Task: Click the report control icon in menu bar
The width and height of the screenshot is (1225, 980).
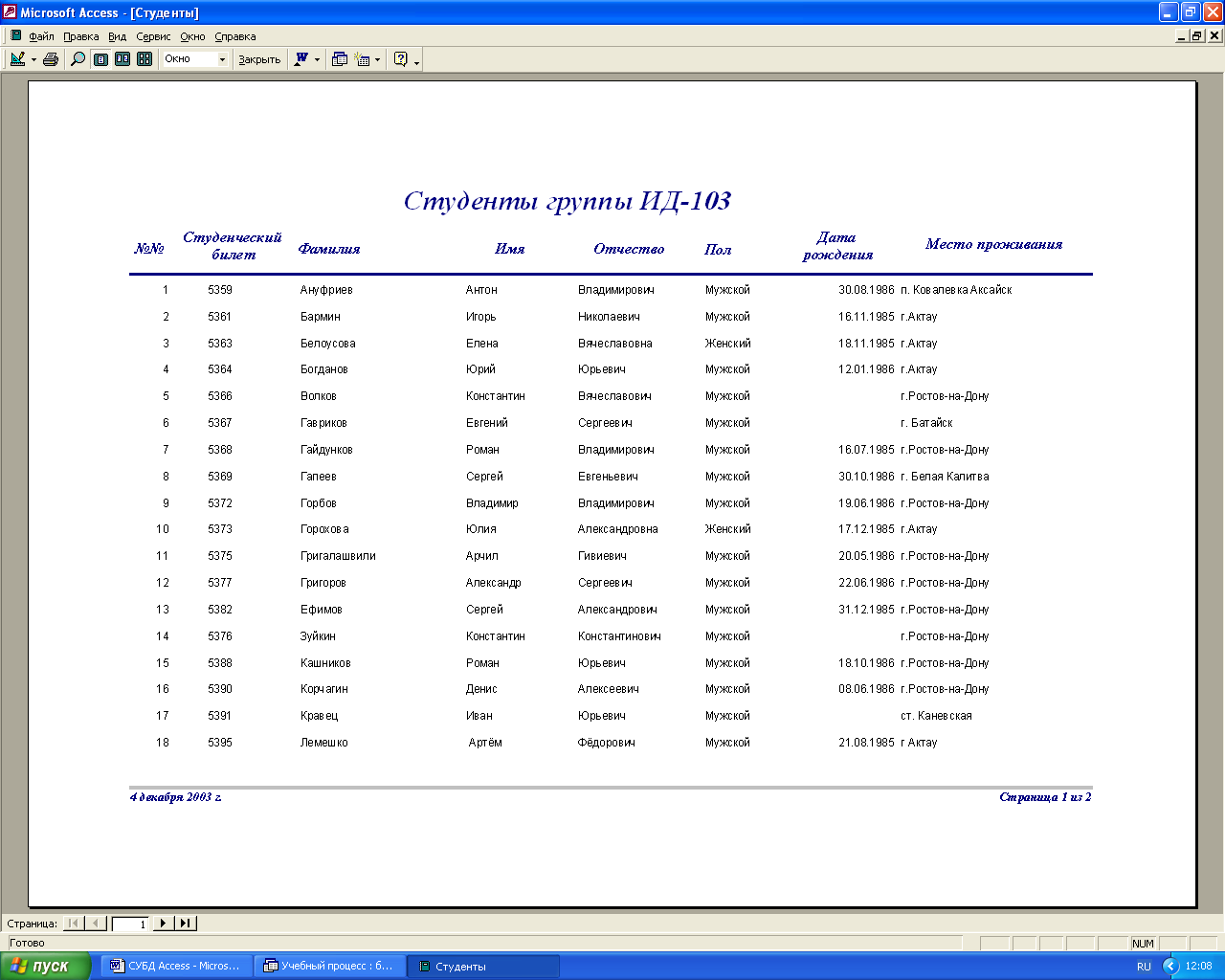Action: click(15, 36)
